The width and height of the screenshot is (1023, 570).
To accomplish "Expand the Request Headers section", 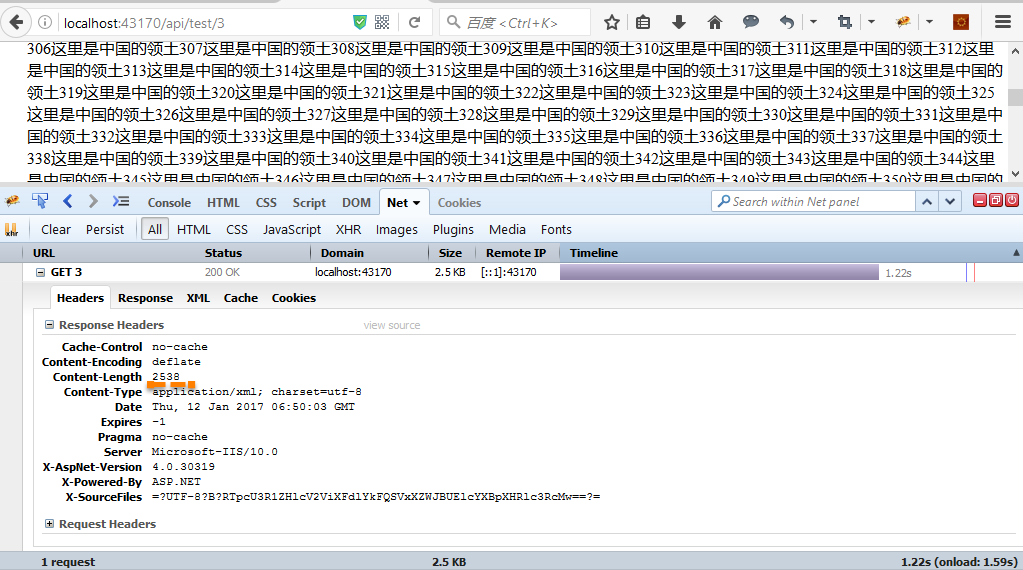I will click(49, 523).
